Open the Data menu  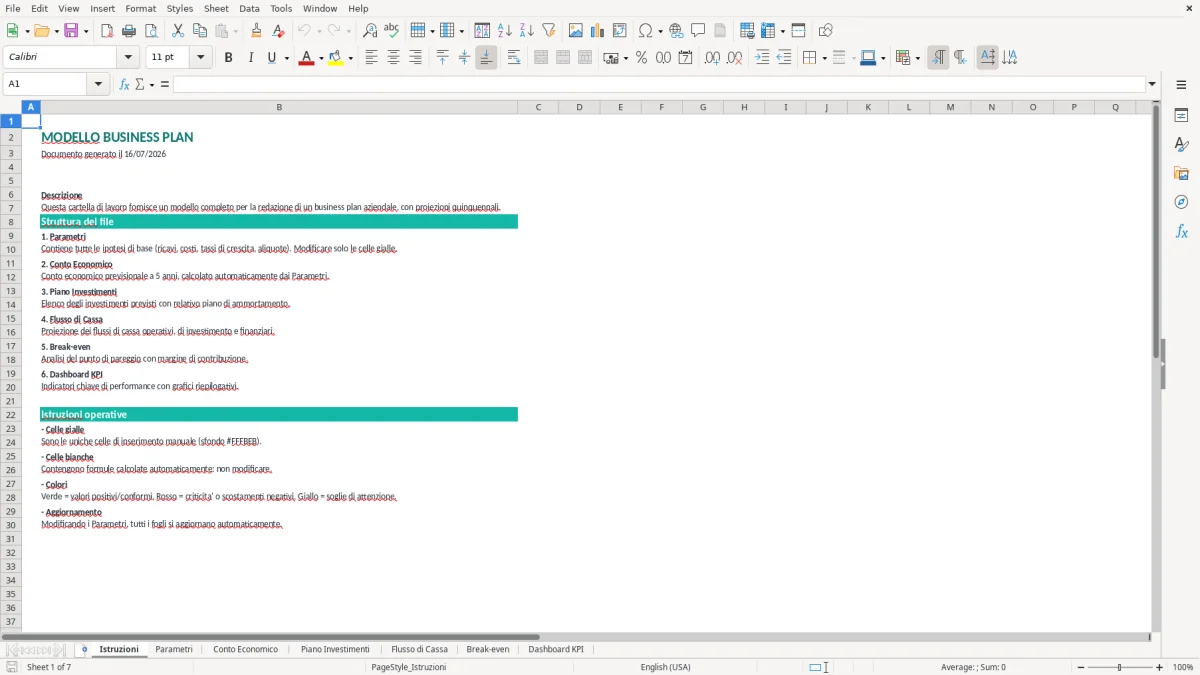click(x=249, y=8)
